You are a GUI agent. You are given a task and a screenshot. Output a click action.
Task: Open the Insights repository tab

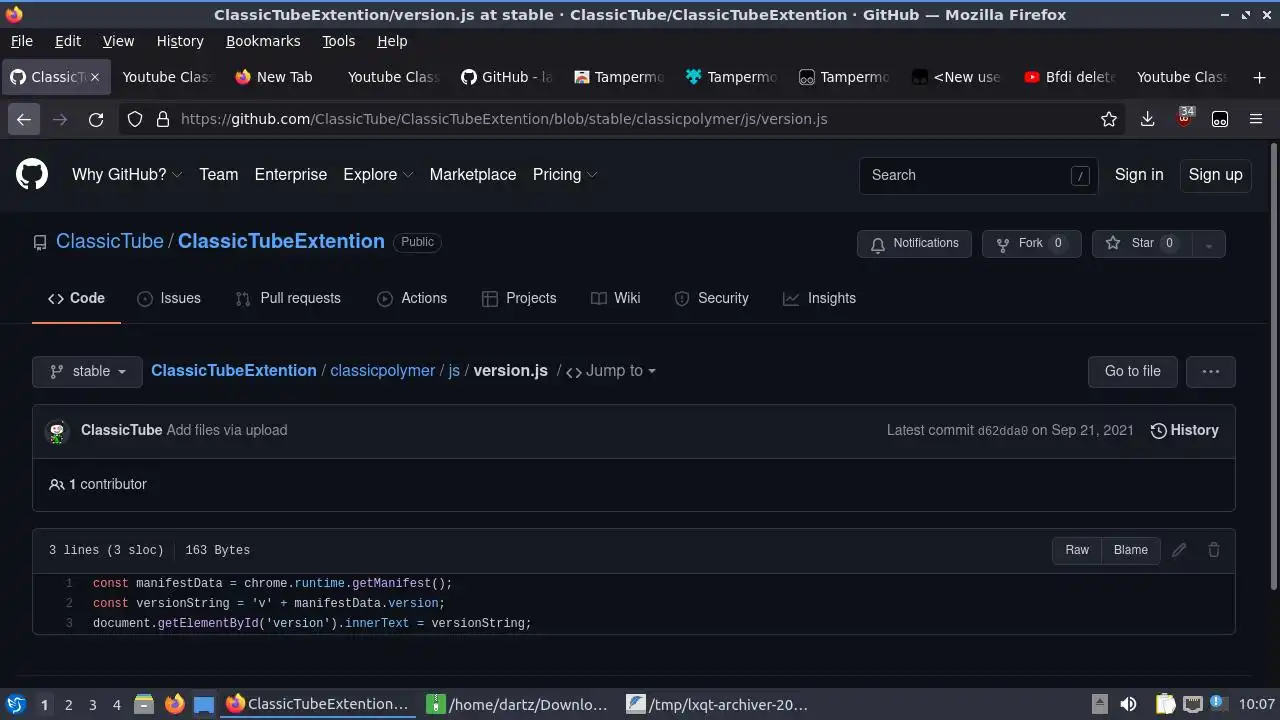820,299
